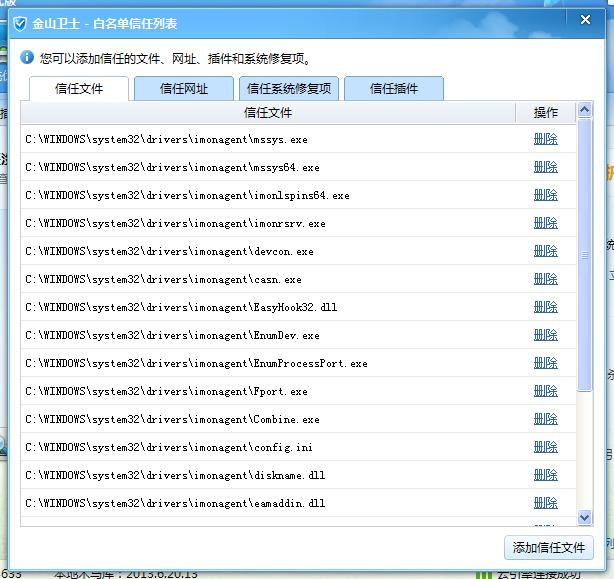Delete the EnumProcessPort.exe entry

click(545, 363)
